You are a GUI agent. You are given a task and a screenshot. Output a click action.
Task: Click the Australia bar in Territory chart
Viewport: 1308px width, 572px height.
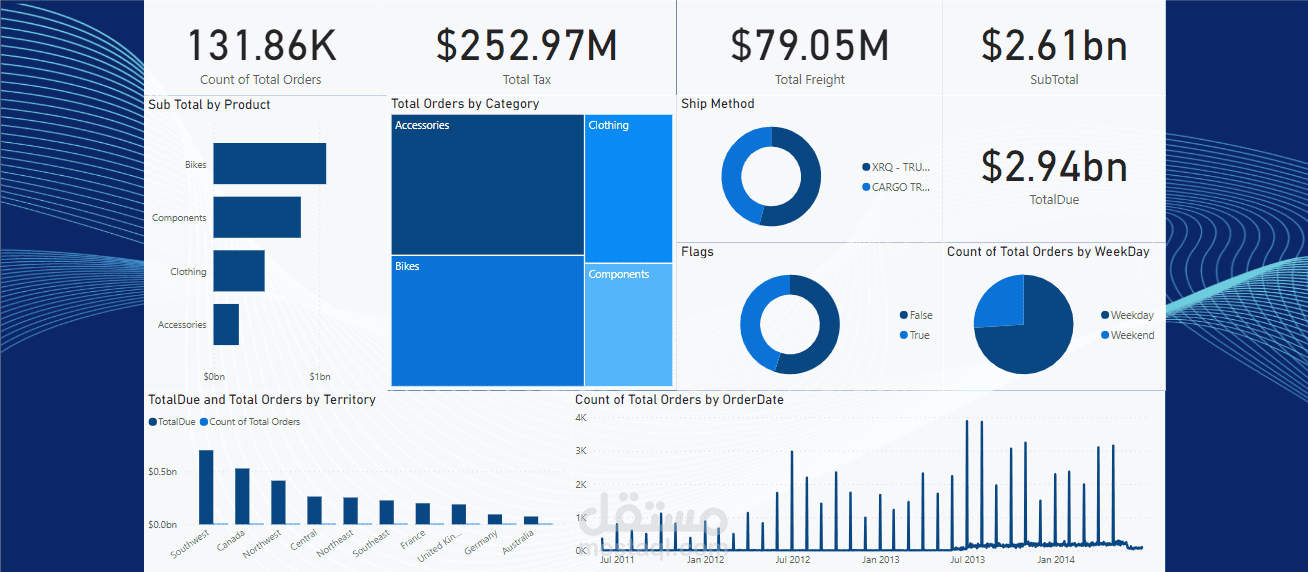pyautogui.click(x=530, y=520)
